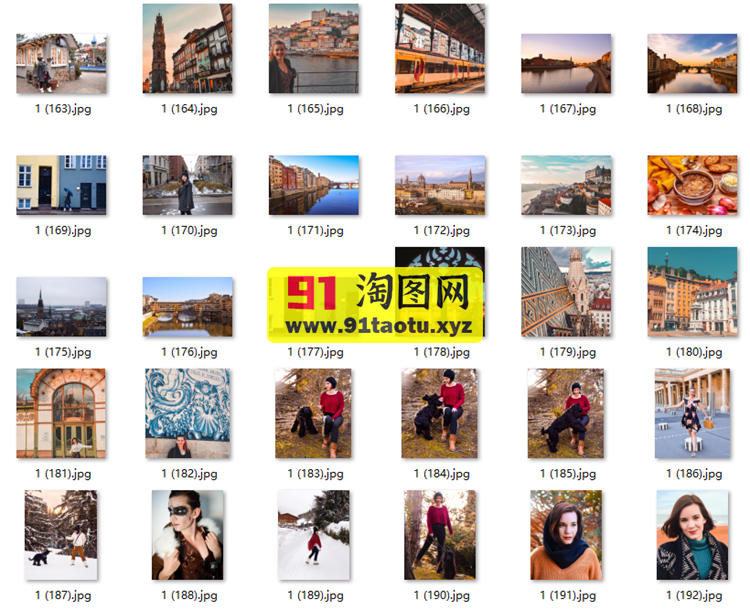Select the snowy forest thumbnail 1 (187).jpg
The image size is (750, 610).
click(x=61, y=535)
